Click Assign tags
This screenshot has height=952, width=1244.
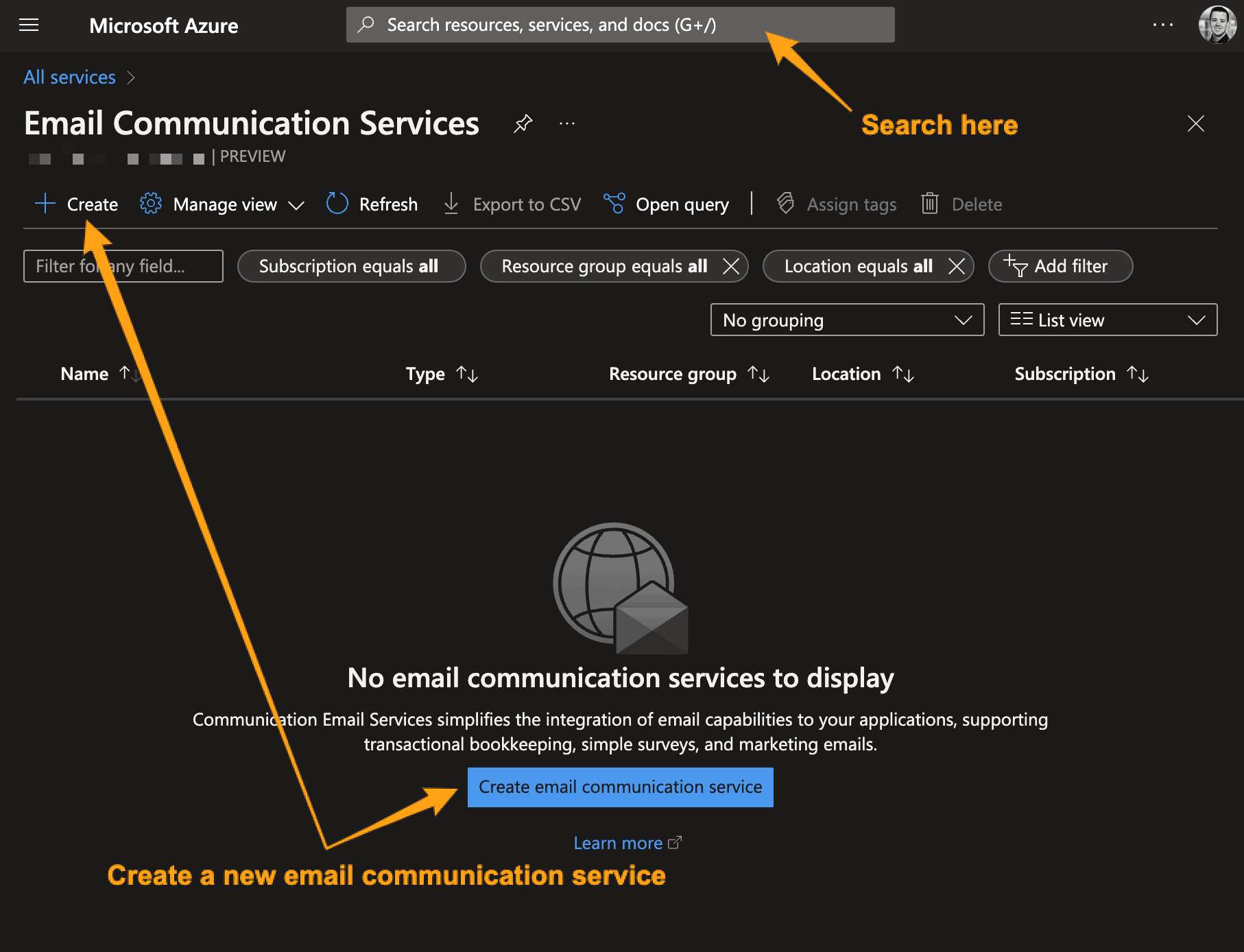click(837, 204)
